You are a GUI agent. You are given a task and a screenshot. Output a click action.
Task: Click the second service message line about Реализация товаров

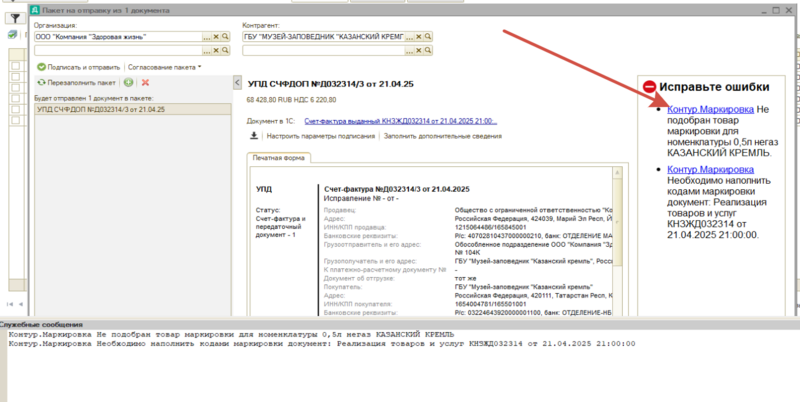coord(321,344)
